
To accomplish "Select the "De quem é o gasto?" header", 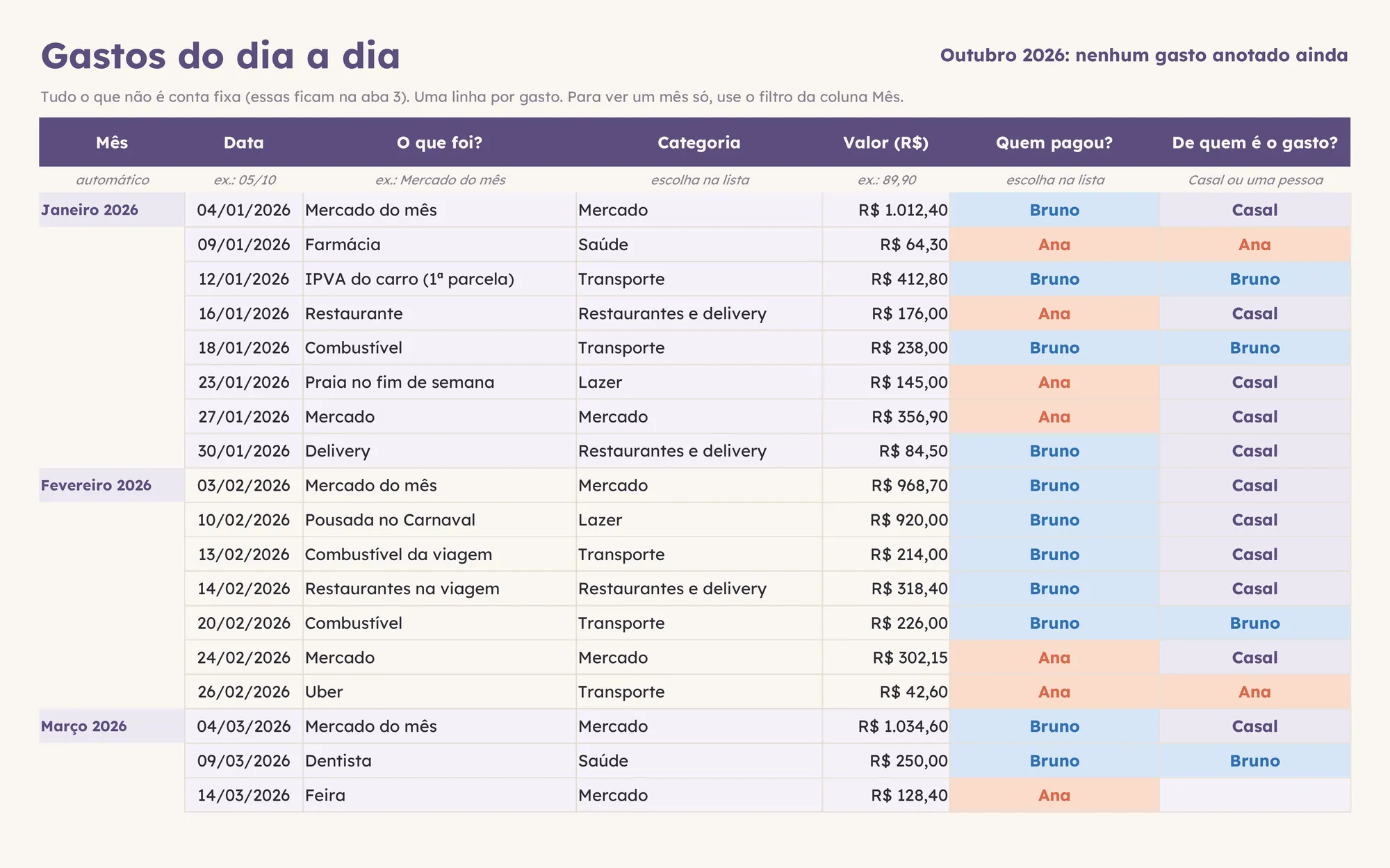I will (1254, 142).
